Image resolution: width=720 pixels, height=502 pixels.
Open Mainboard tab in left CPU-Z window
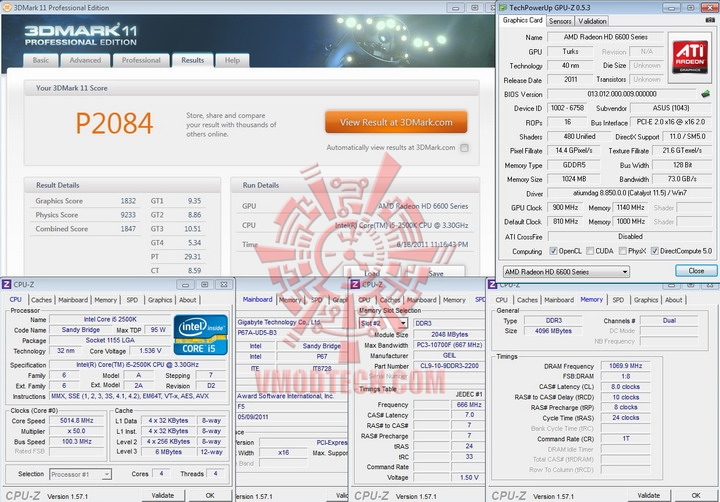pyautogui.click(x=73, y=300)
